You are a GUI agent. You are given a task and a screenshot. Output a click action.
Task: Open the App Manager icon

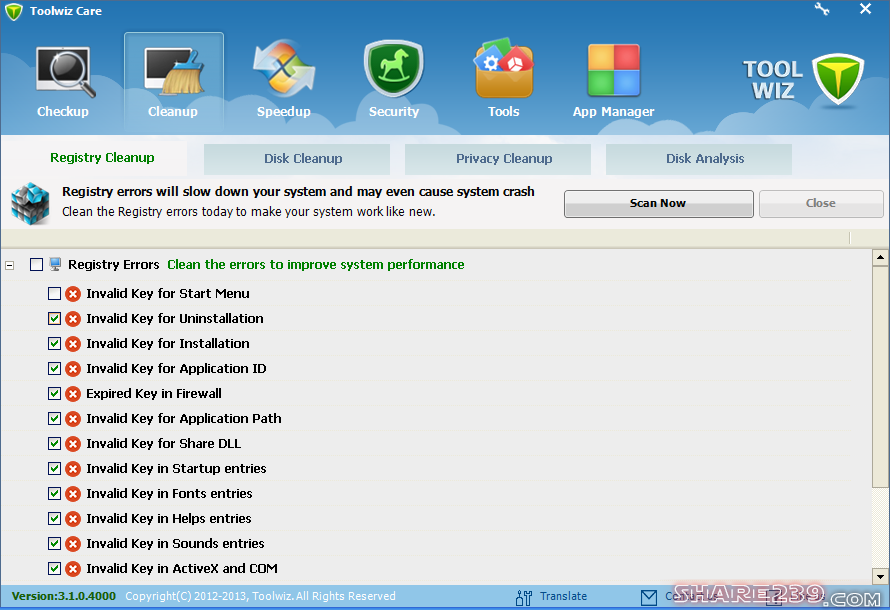pyautogui.click(x=614, y=70)
